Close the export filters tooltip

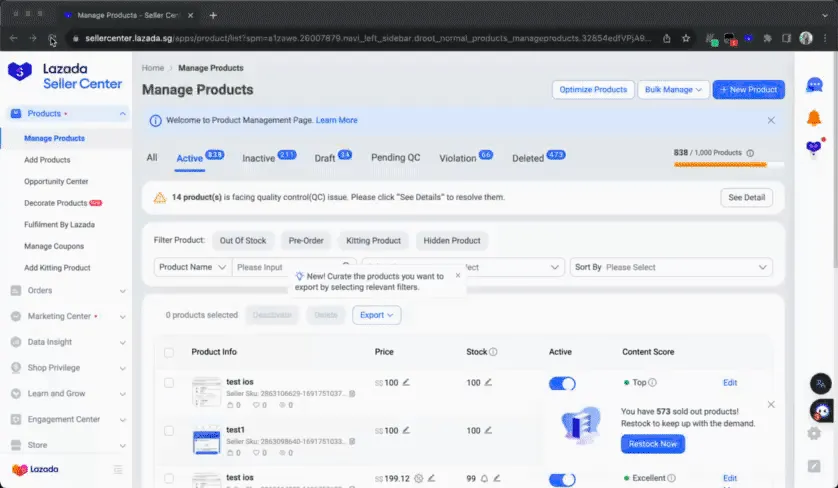457,275
